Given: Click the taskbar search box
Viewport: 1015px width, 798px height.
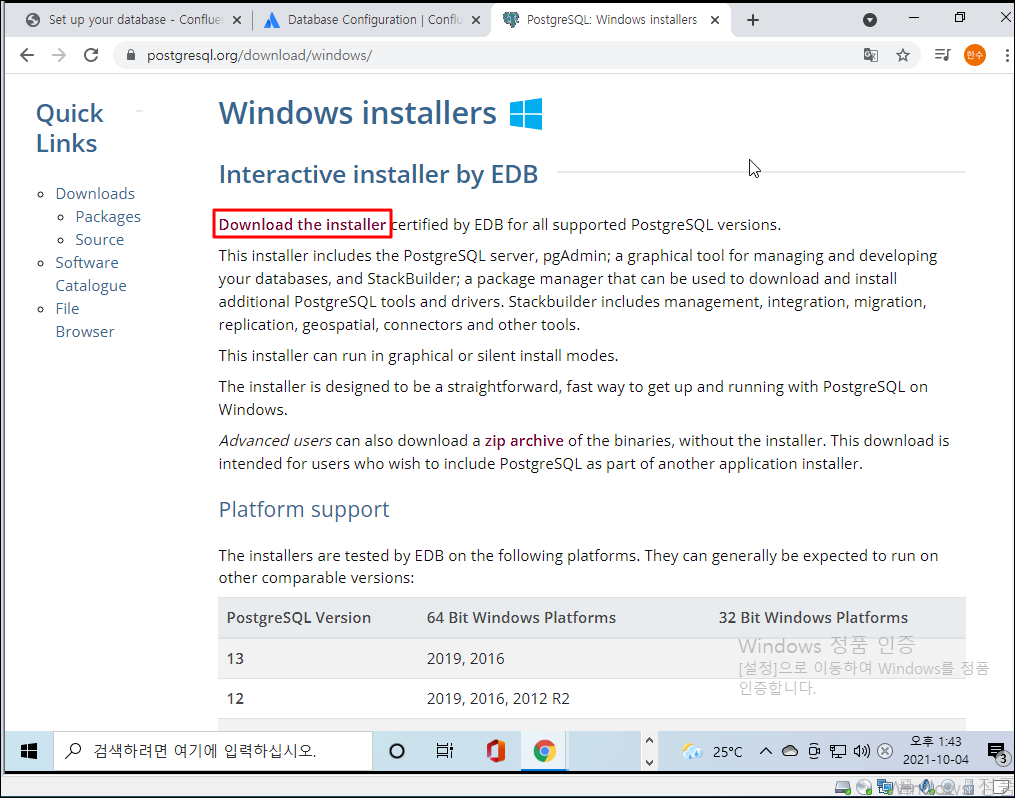Looking at the screenshot, I should (x=213, y=751).
